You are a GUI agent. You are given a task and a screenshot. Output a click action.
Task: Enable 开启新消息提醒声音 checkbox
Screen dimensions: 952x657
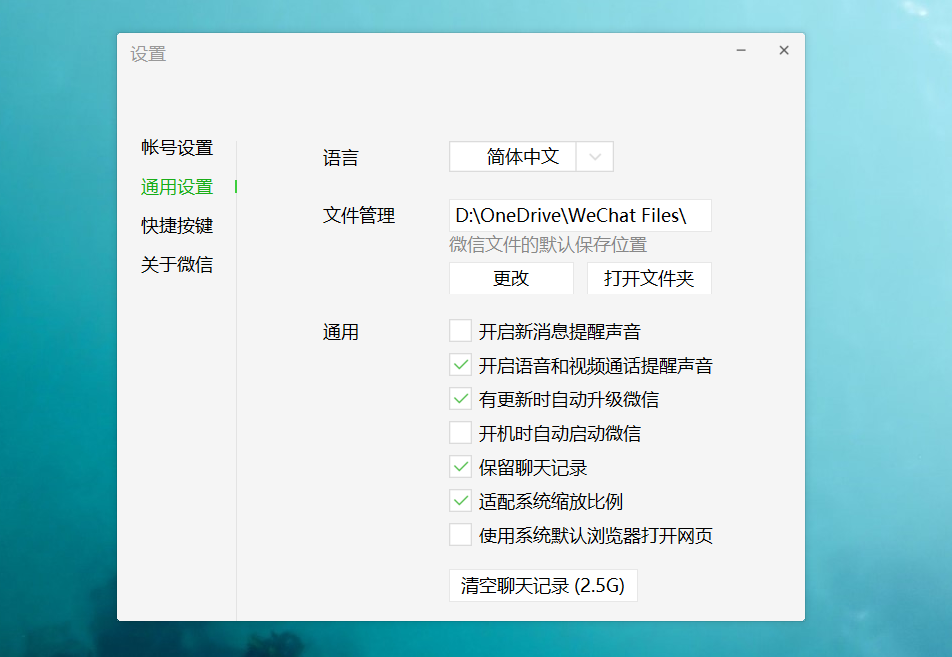[461, 332]
